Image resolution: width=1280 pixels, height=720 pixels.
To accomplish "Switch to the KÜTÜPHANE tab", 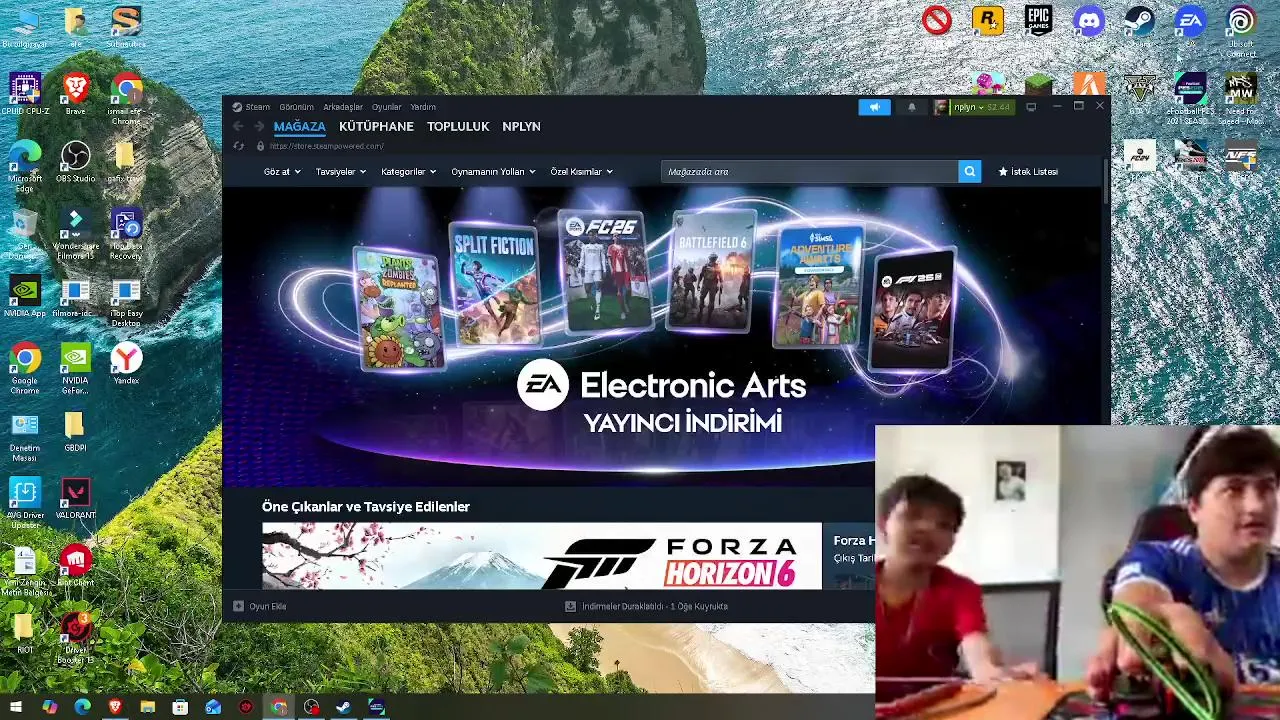I will pyautogui.click(x=376, y=126).
